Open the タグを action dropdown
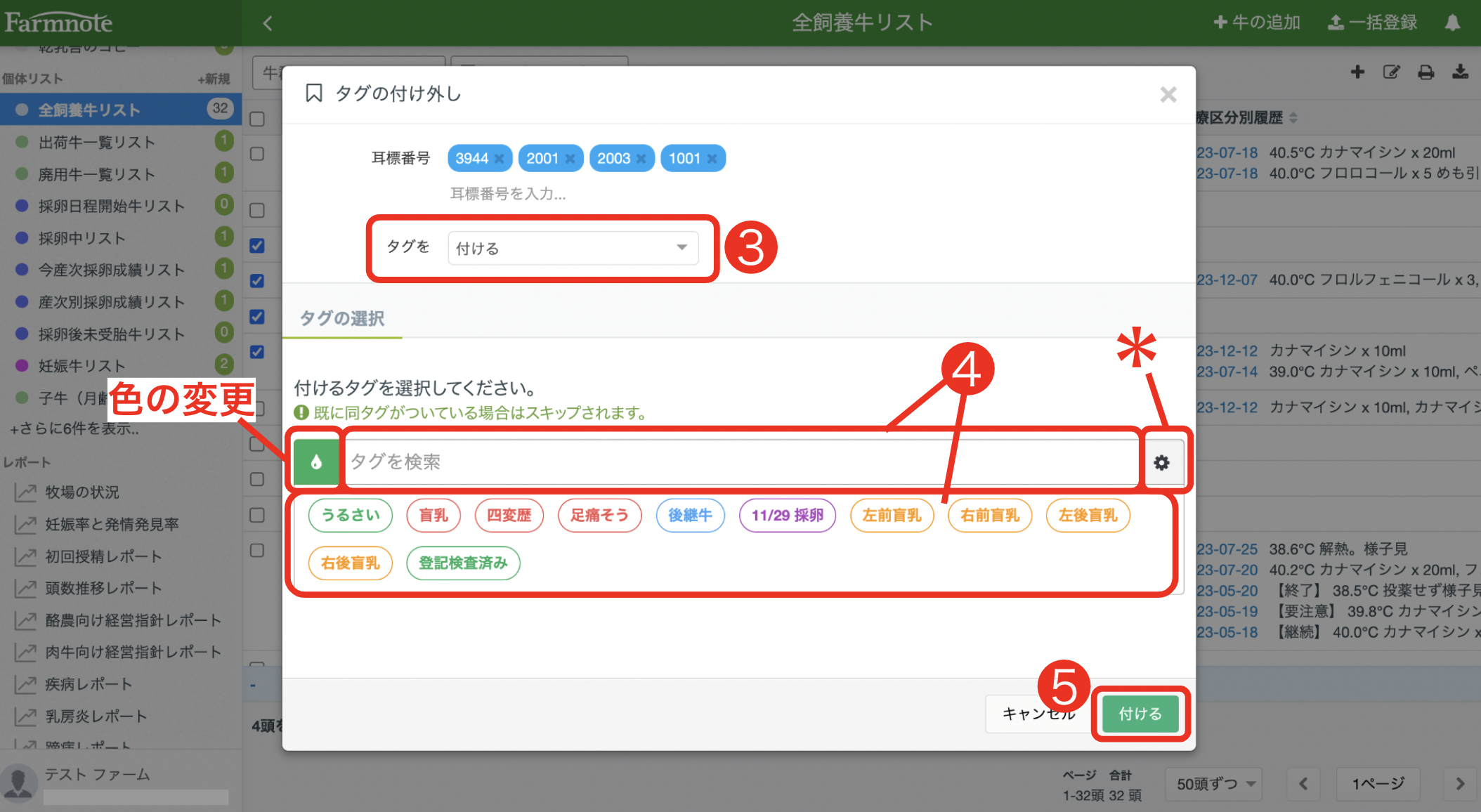This screenshot has height=812, width=1481. click(x=573, y=248)
